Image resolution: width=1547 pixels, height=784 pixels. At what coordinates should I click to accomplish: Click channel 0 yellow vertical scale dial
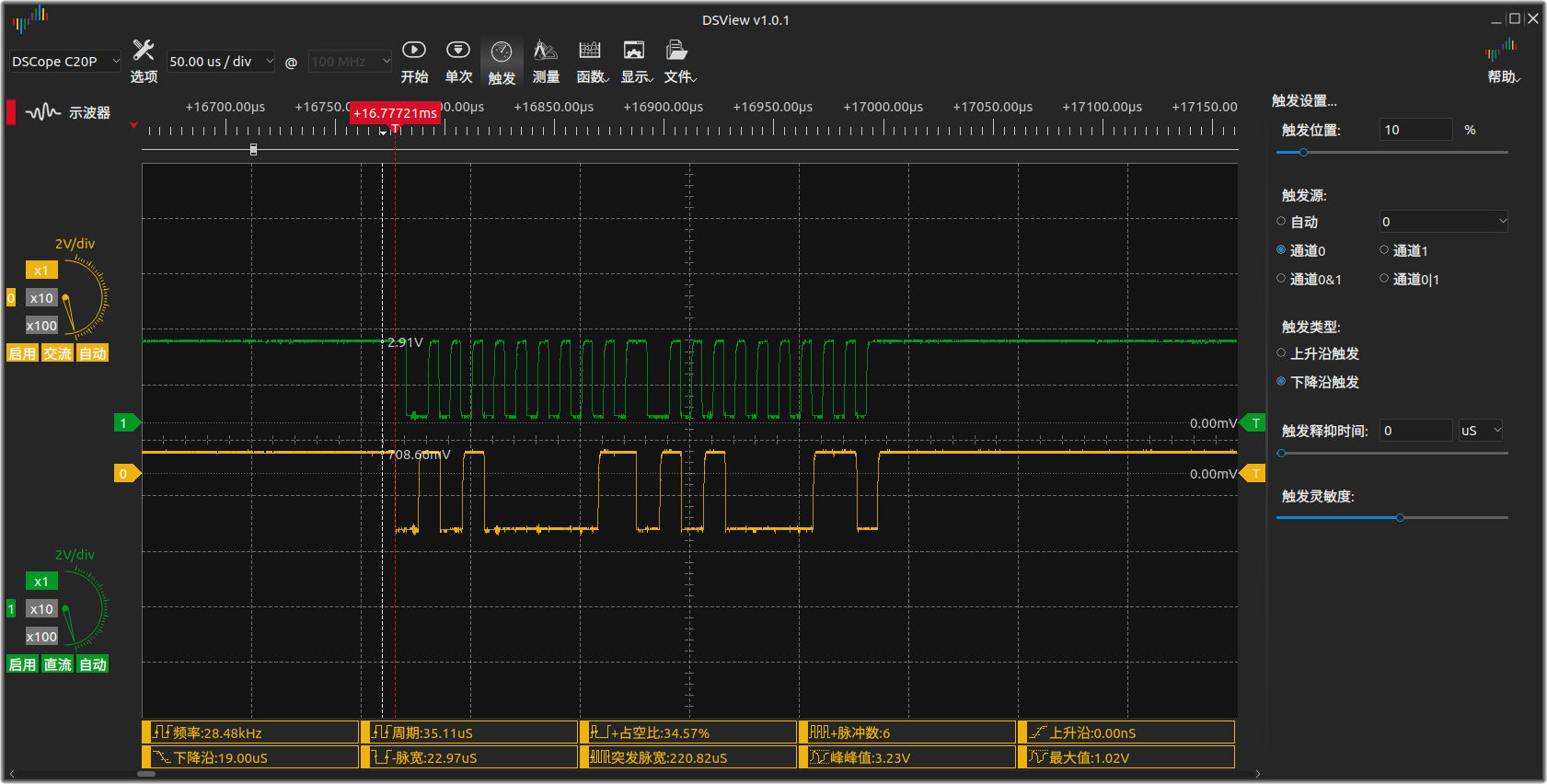click(x=85, y=298)
